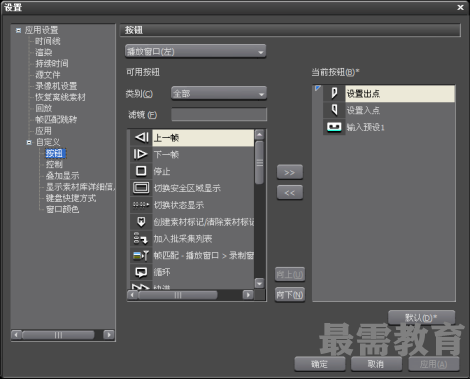This screenshot has width=471, height=379.
Task: Collapse the 自定义 tree node
Action: 29,142
